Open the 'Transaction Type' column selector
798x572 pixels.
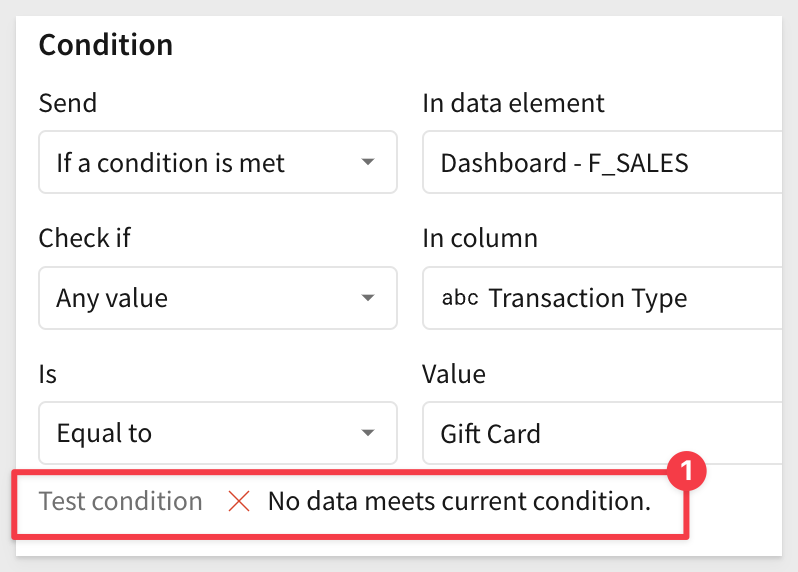[x=602, y=298]
